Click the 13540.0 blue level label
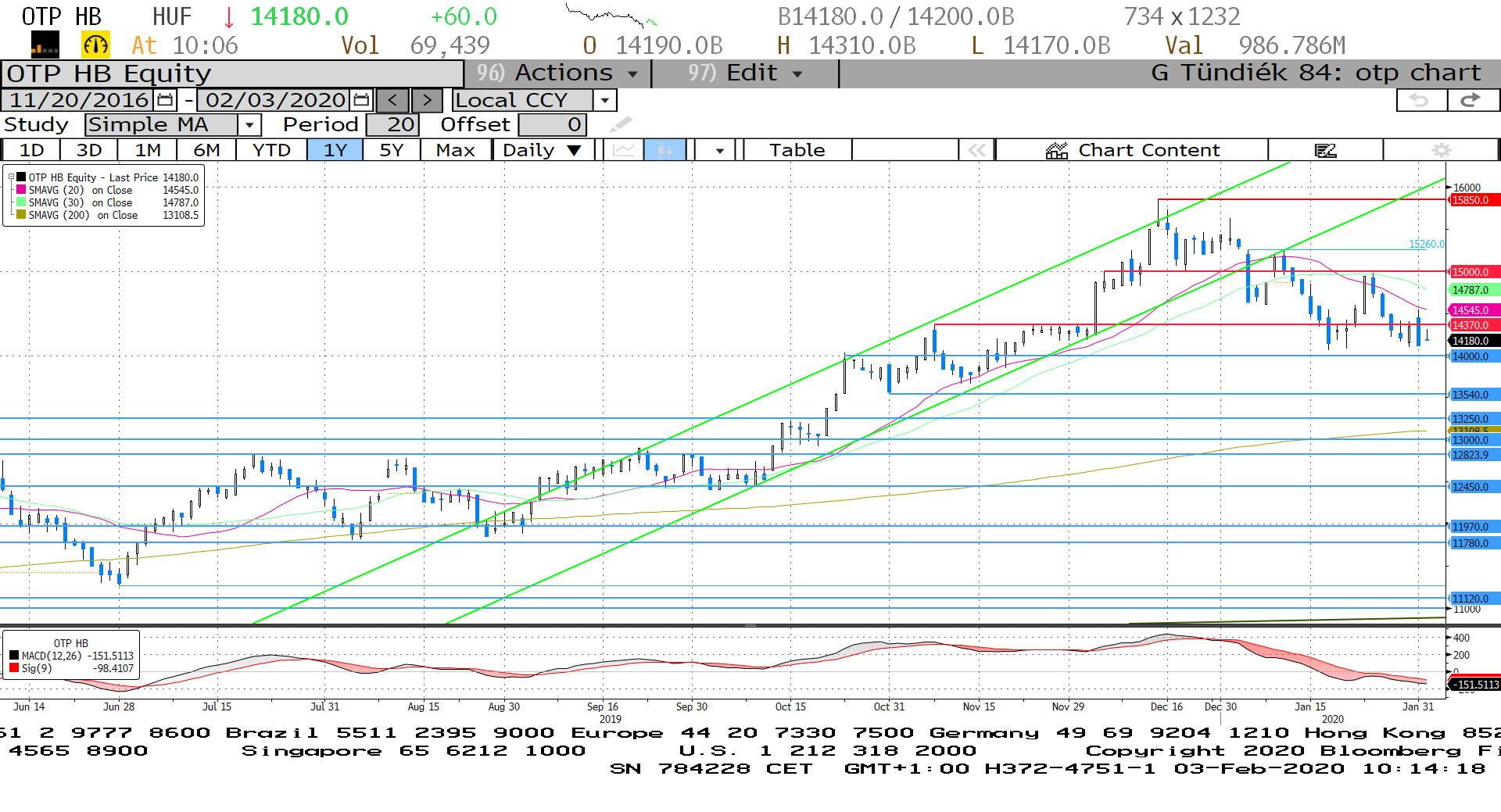Screen dimensions: 1501x812 click(1473, 395)
